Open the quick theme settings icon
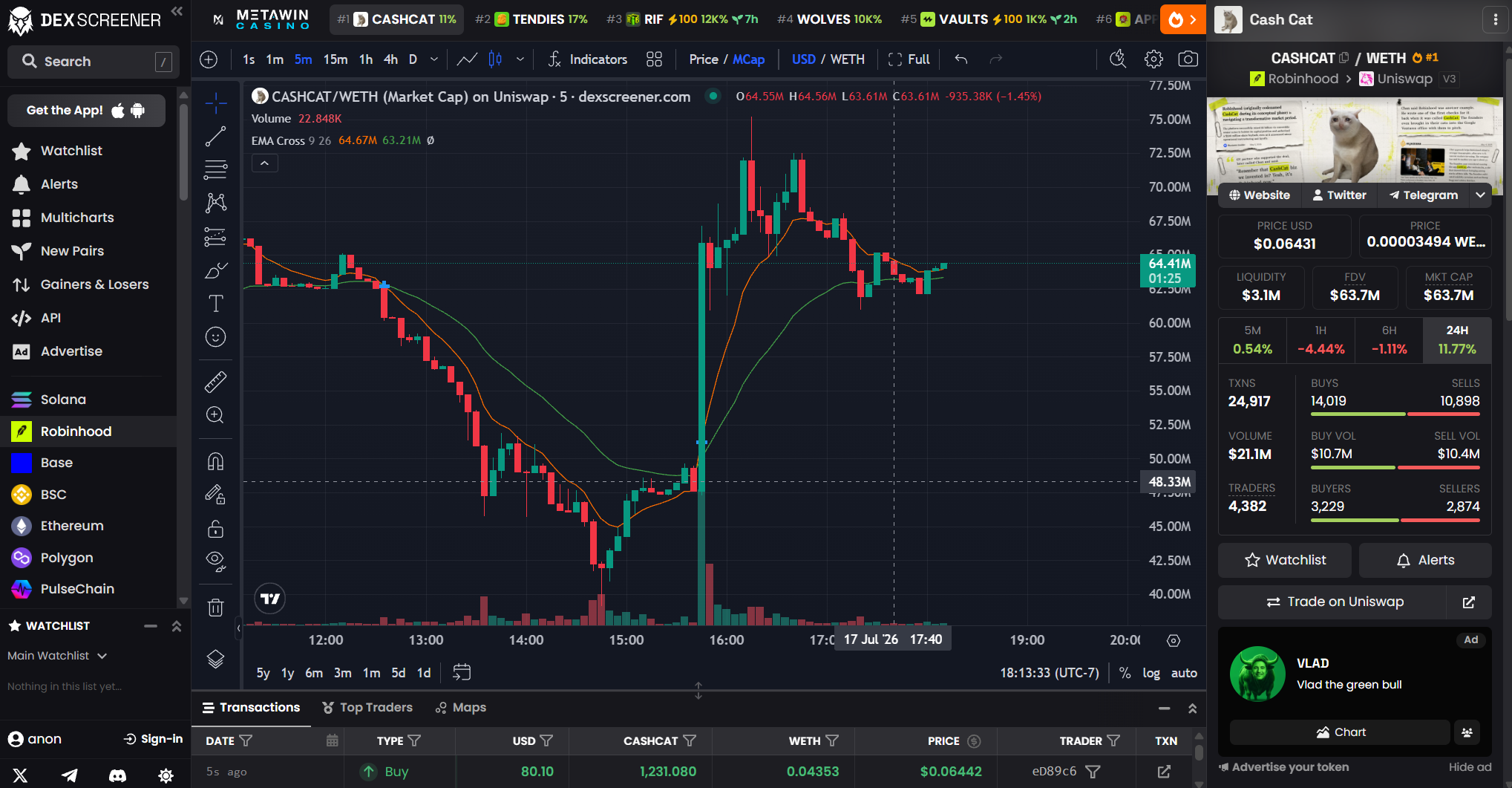The image size is (1512, 788). click(x=166, y=775)
